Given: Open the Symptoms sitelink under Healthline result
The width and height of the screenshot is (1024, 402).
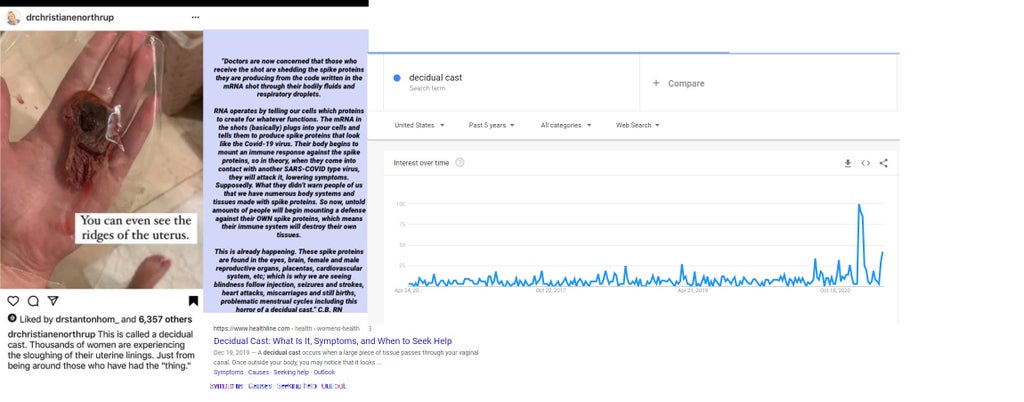Looking at the screenshot, I should pos(228,372).
